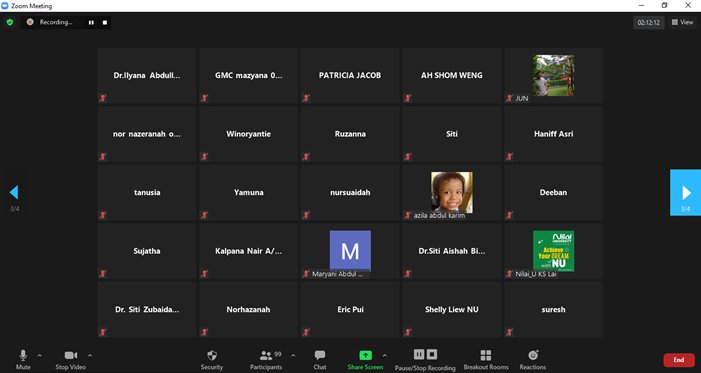Go to next gallery page arrow

click(685, 193)
